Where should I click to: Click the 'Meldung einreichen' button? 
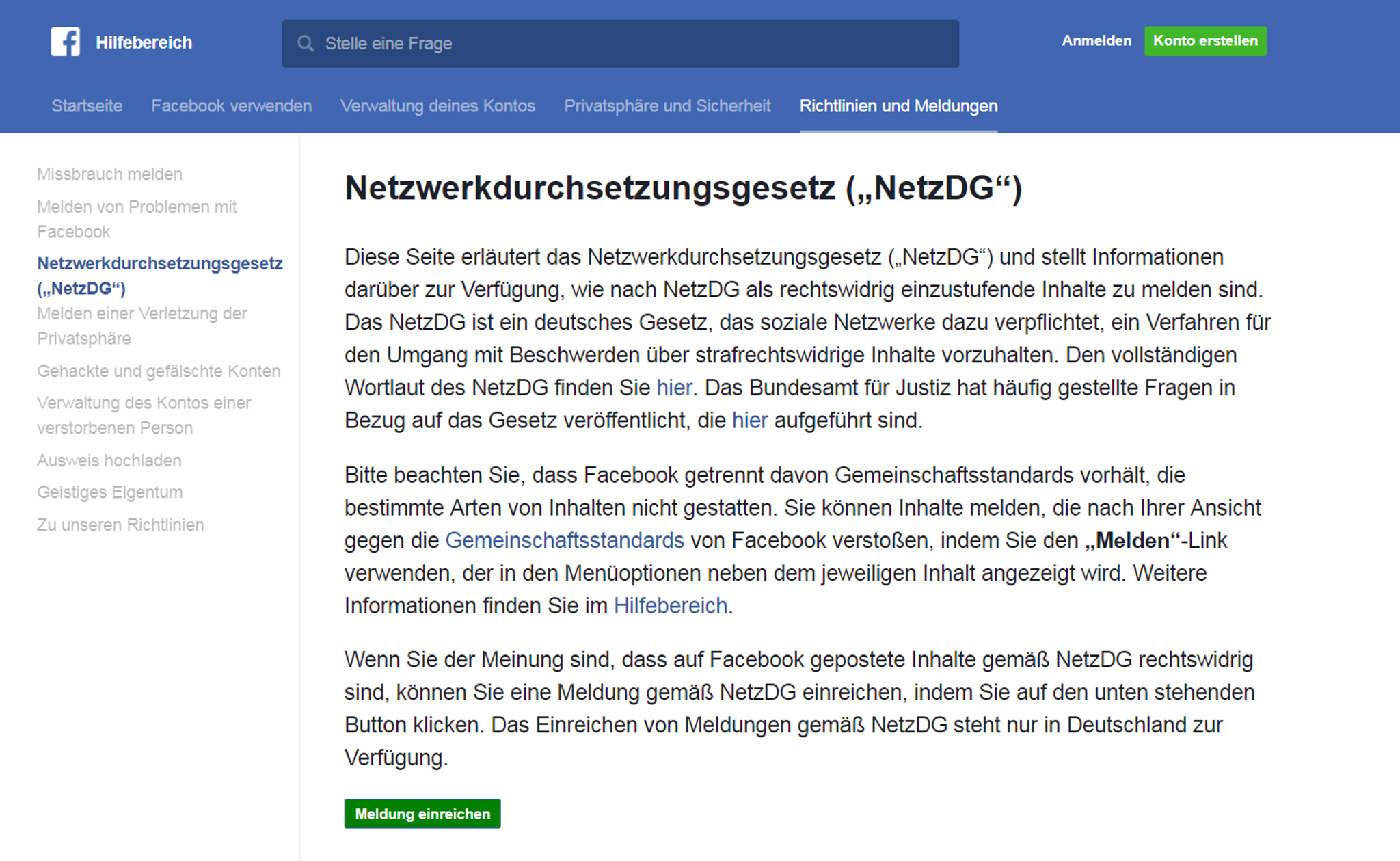point(422,814)
